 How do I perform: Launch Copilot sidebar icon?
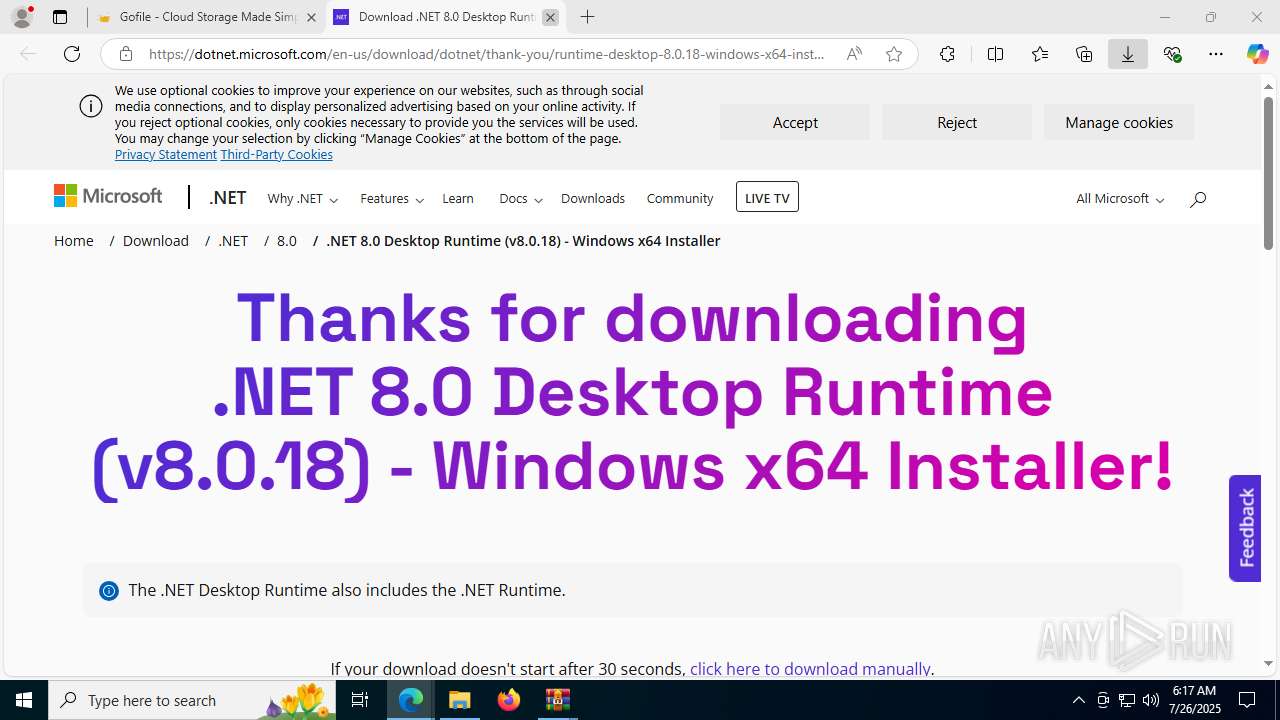(1257, 54)
